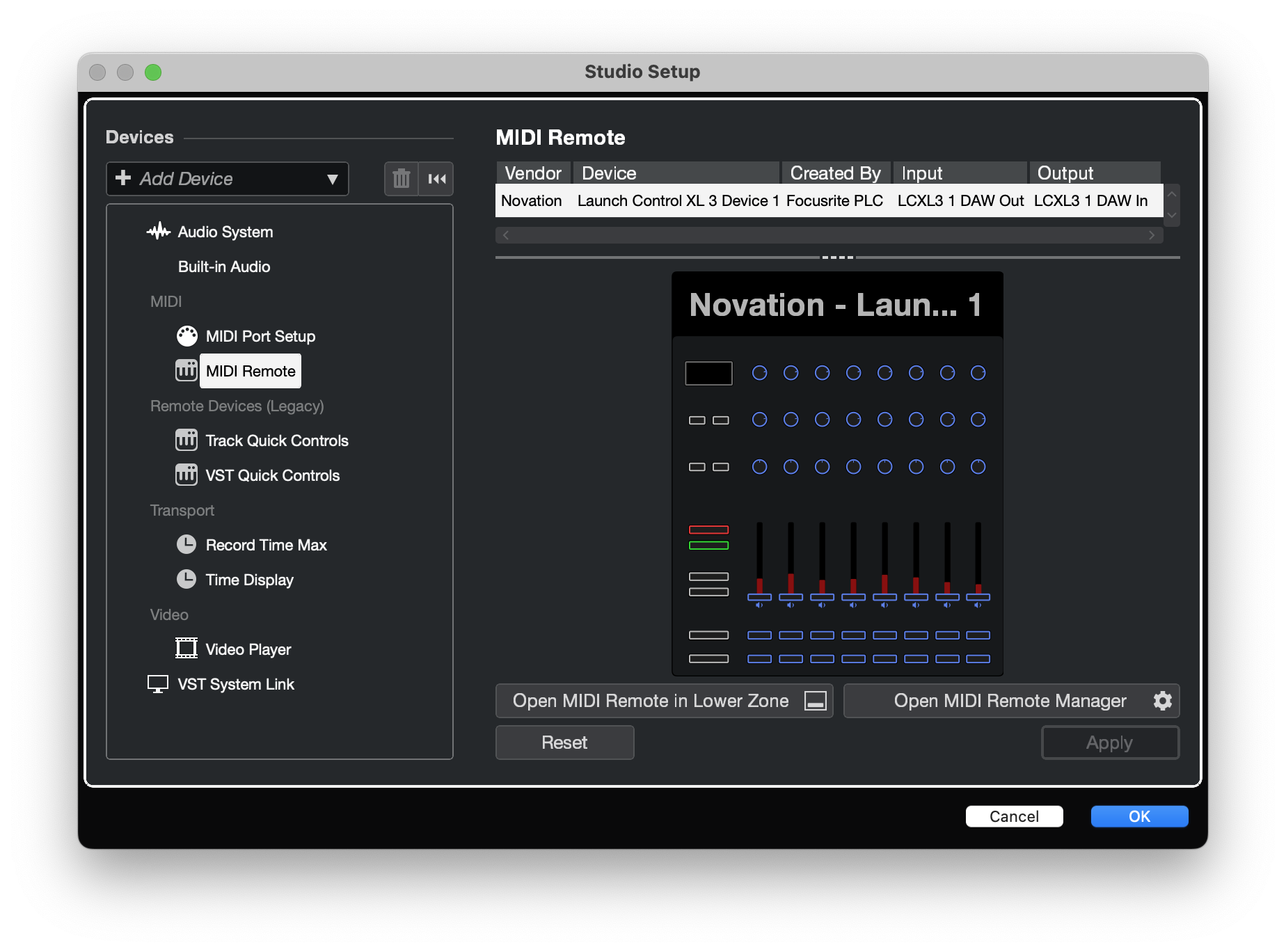This screenshot has width=1286, height=952.
Task: Click the last knob in the third row
Action: click(978, 466)
